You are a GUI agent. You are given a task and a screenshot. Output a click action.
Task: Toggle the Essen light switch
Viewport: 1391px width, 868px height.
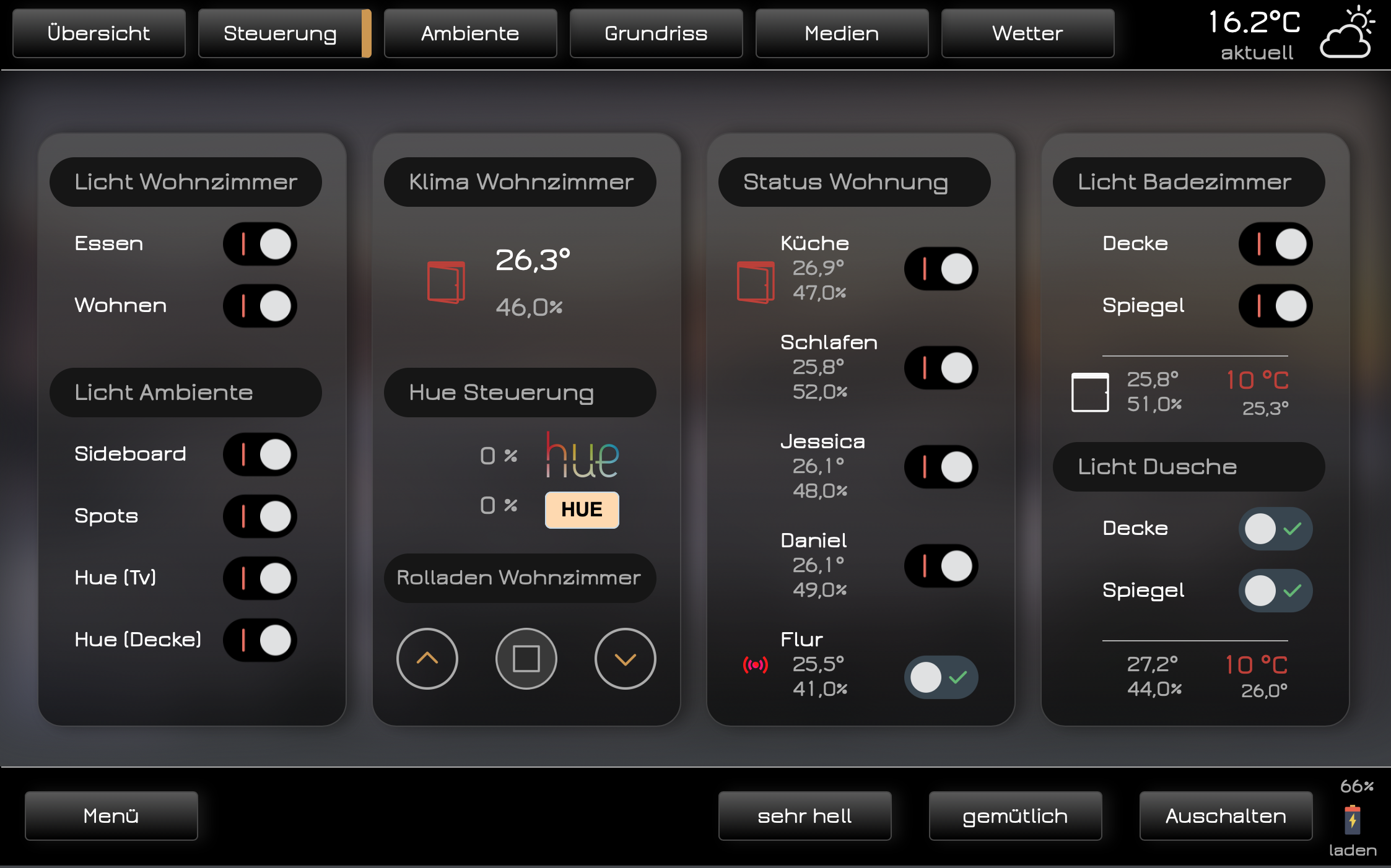[x=260, y=244]
